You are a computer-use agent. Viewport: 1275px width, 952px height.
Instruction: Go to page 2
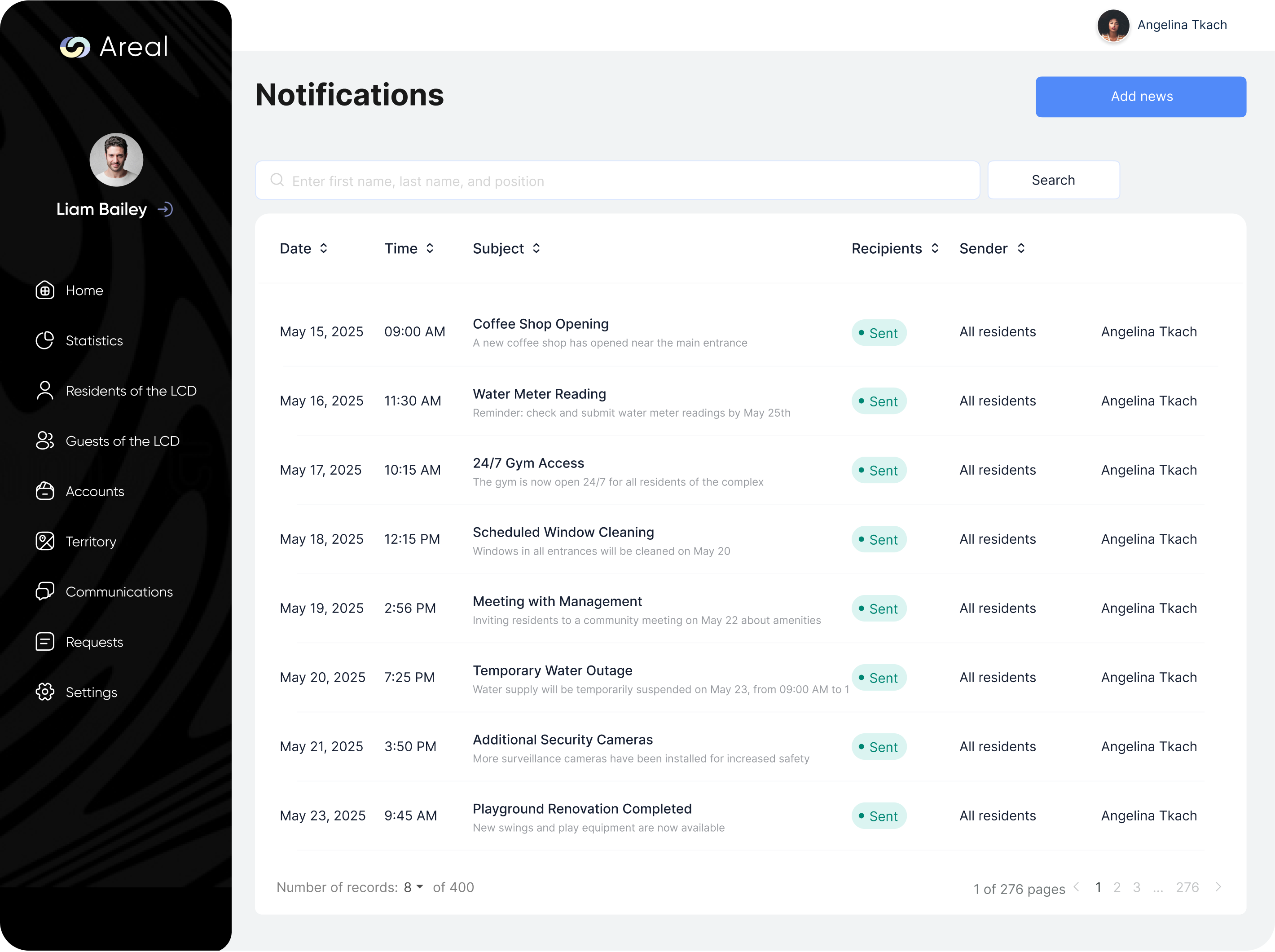[1117, 887]
